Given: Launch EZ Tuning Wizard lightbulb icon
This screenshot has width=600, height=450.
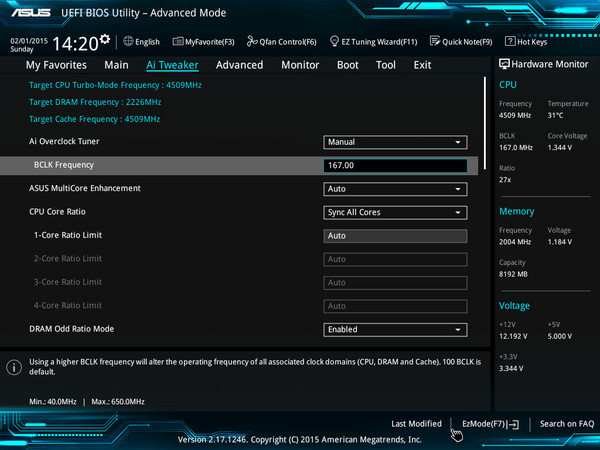Looking at the screenshot, I should 334,41.
